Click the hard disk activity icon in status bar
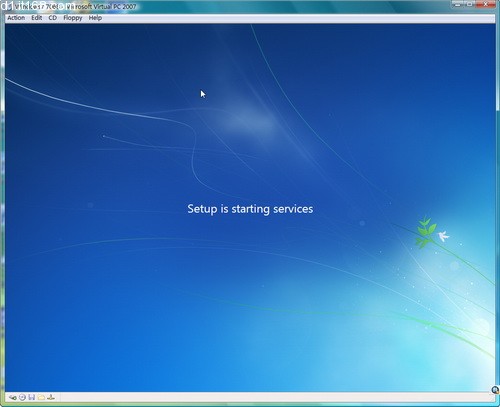This screenshot has height=407, width=500. pyautogui.click(x=13, y=397)
